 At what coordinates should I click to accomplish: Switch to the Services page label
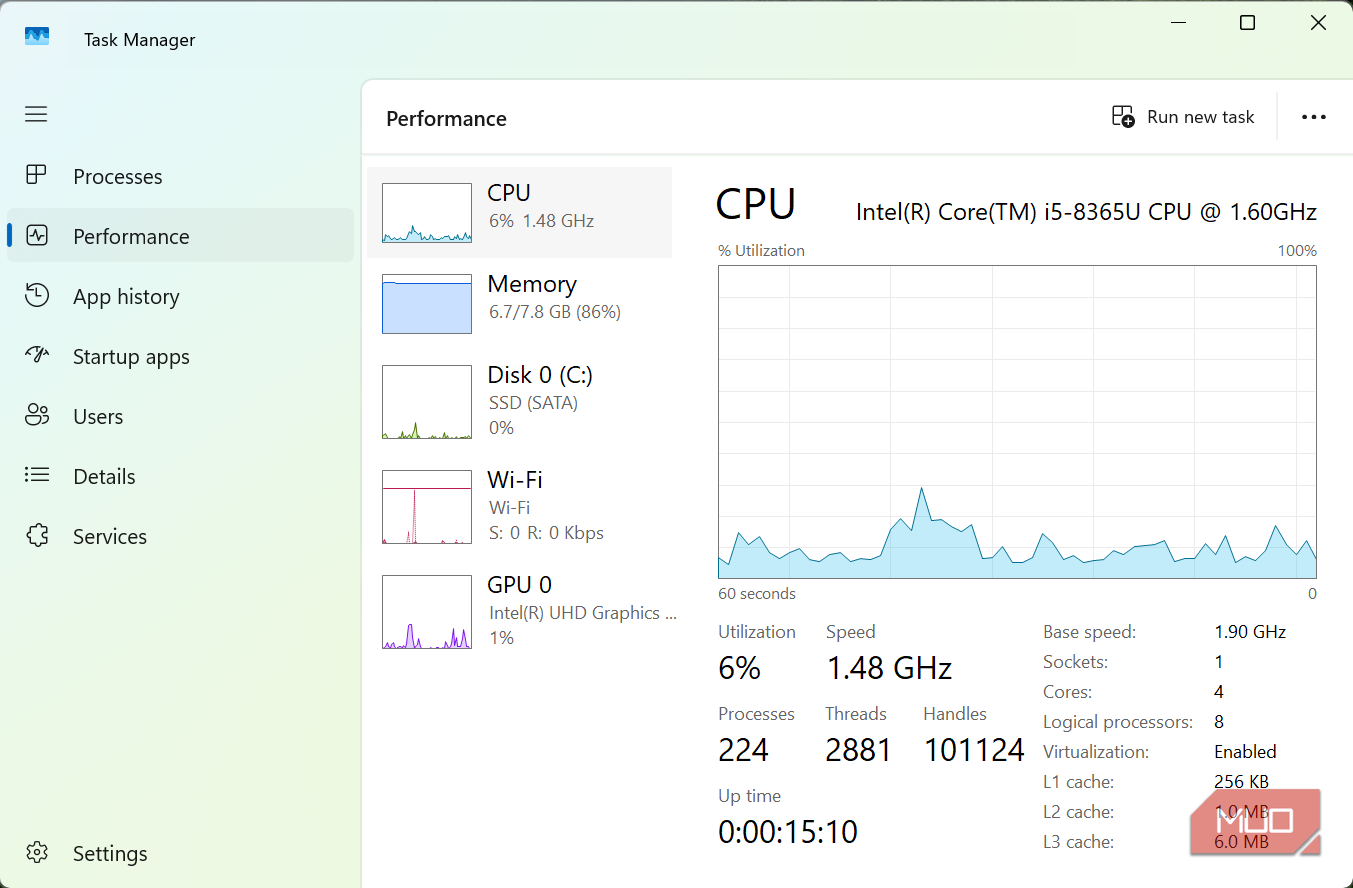(x=109, y=537)
